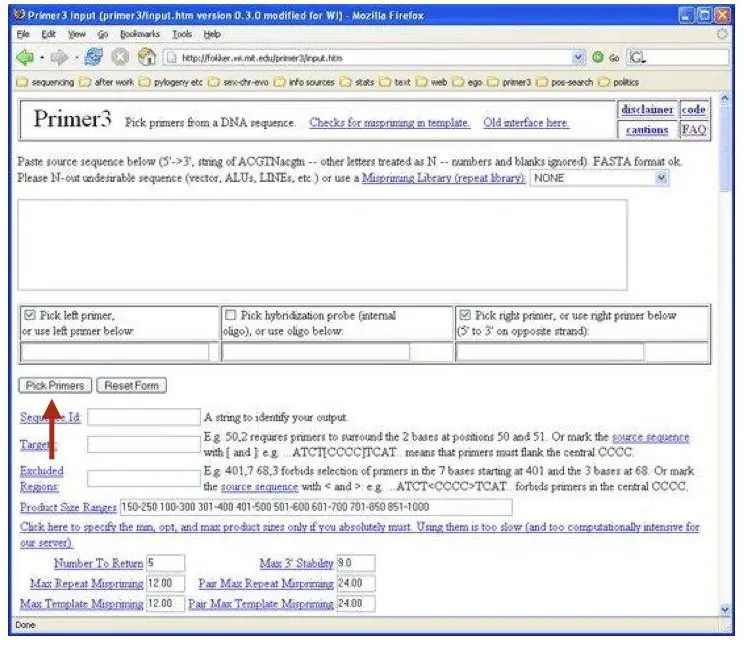The width and height of the screenshot is (744, 650).
Task: Reload the page with the Reload icon
Action: coord(93,57)
